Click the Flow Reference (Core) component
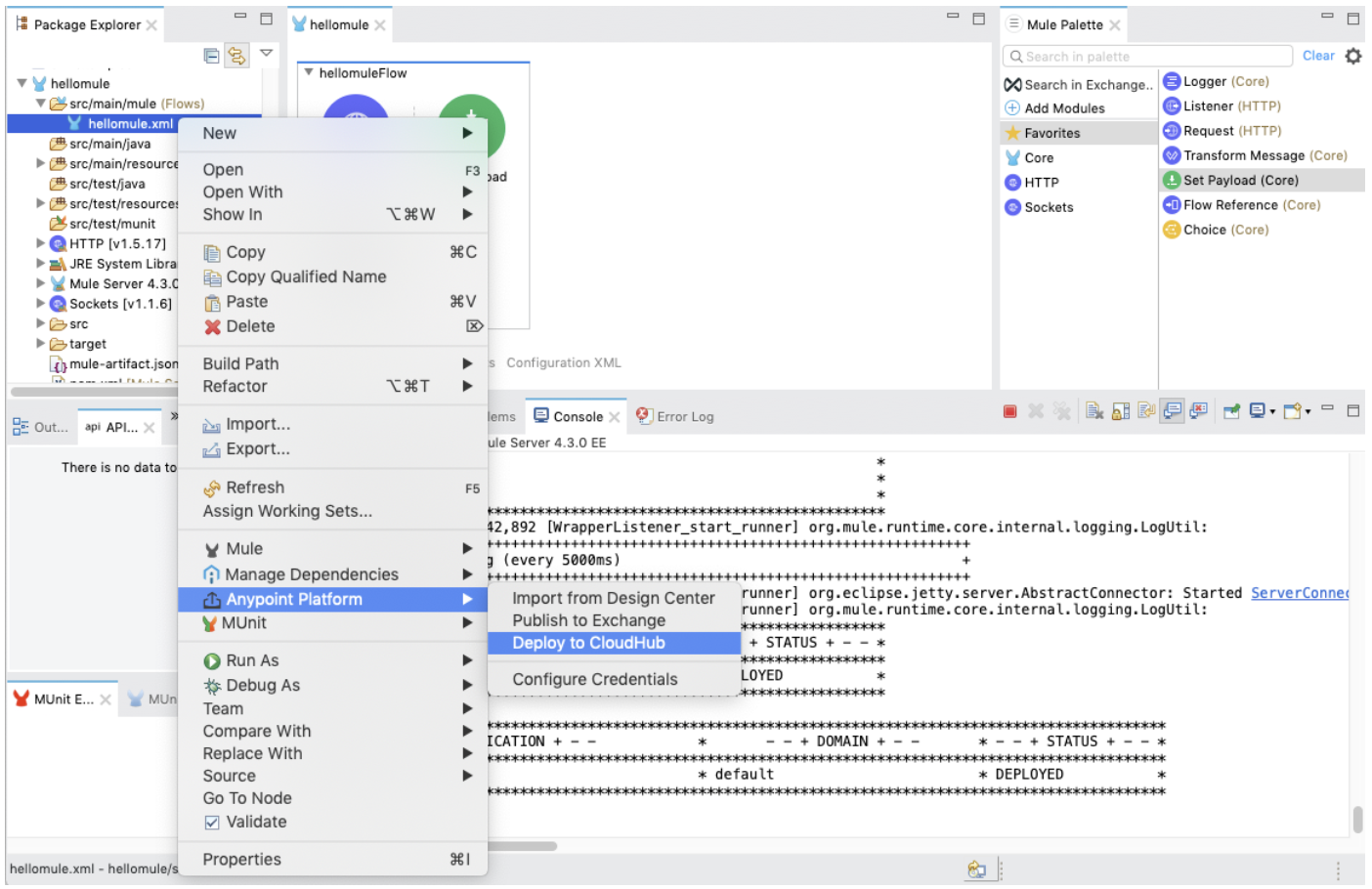The image size is (1372, 889). coord(1241,205)
